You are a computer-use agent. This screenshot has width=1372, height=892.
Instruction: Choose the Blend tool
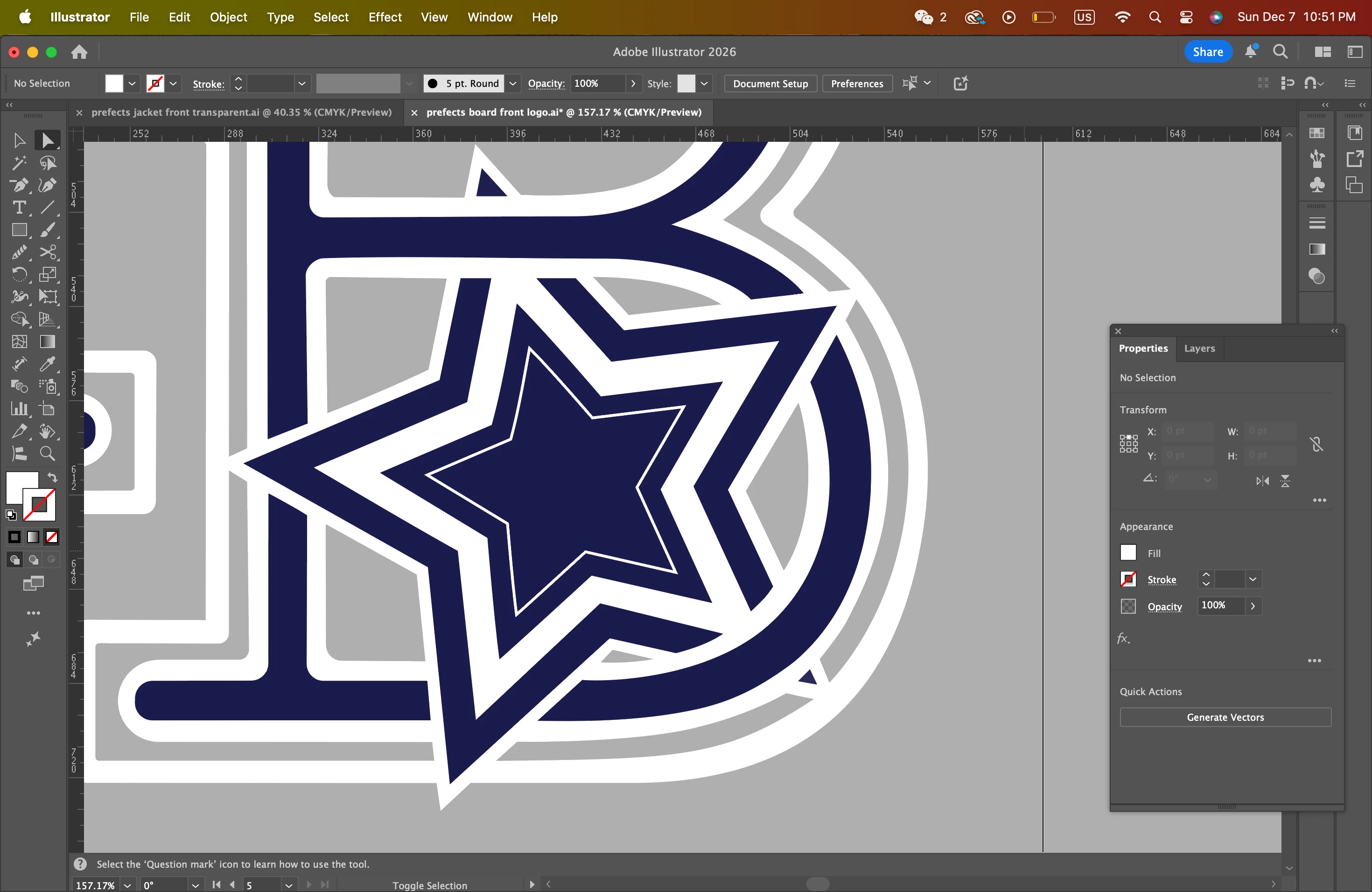pyautogui.click(x=19, y=387)
